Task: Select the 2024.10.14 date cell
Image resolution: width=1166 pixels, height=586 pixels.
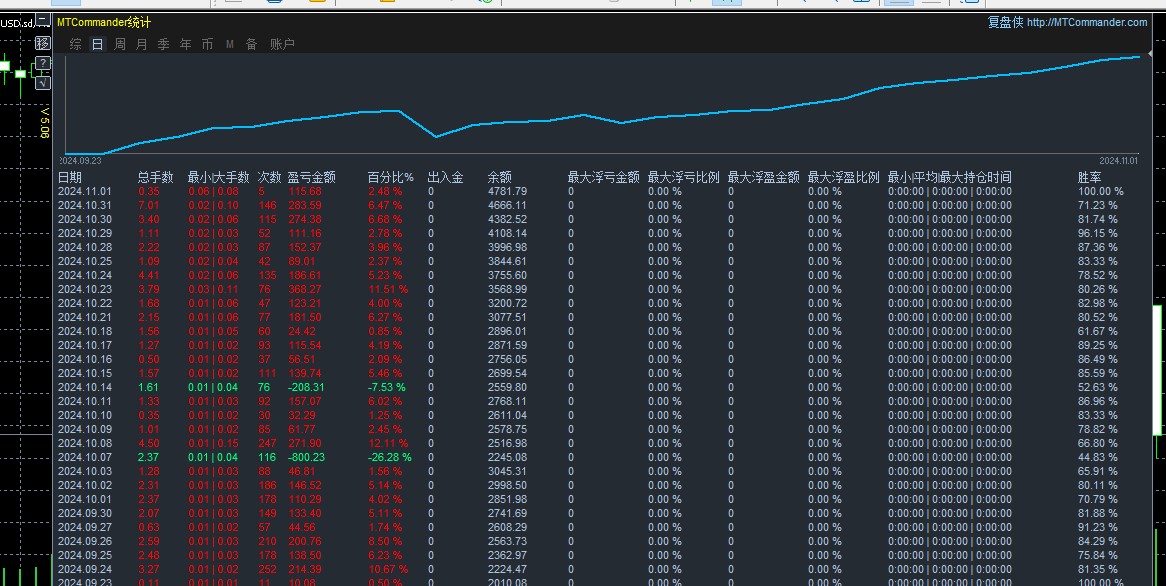Action: [85, 387]
